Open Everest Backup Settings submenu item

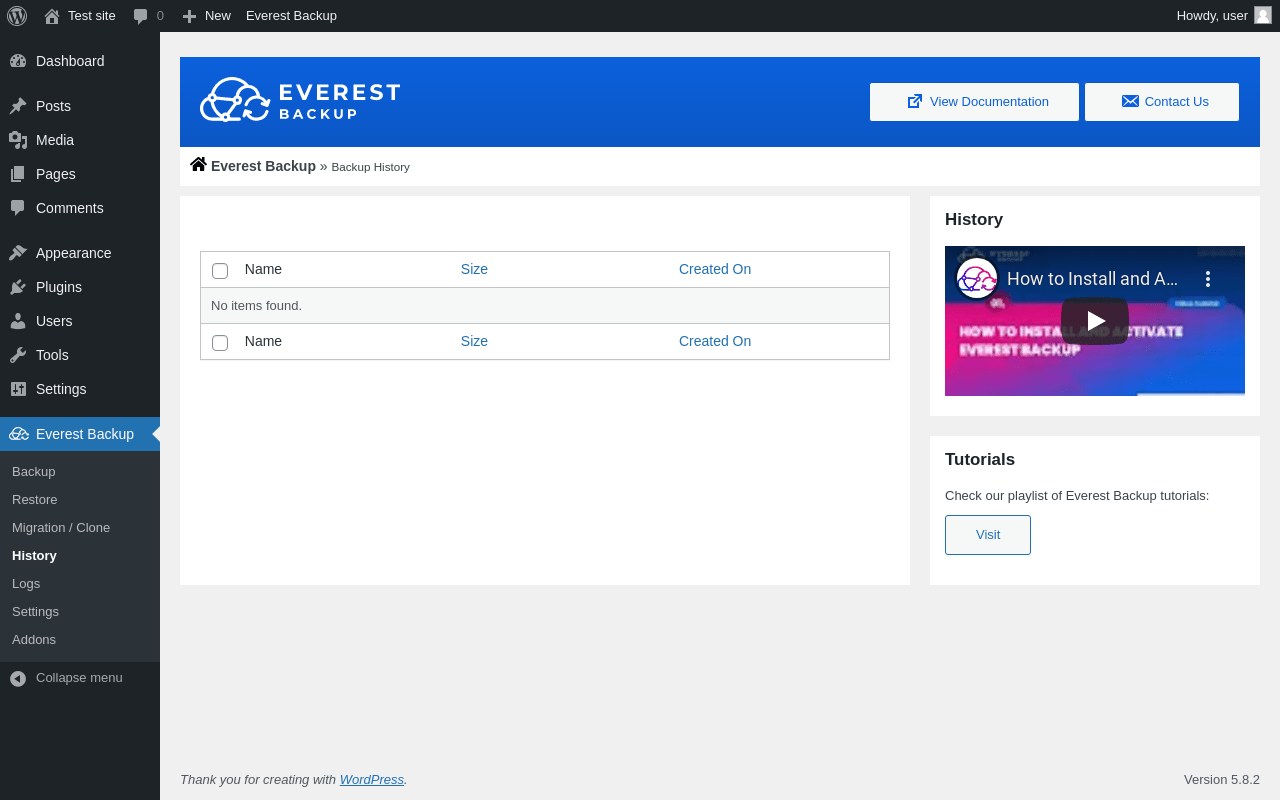click(80, 611)
